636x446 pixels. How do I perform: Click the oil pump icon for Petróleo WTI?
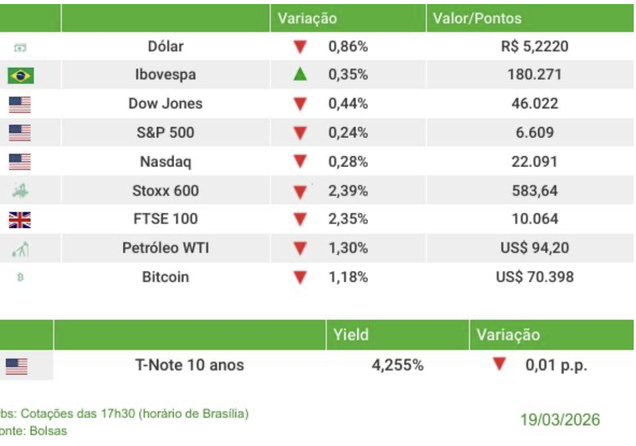(20, 249)
